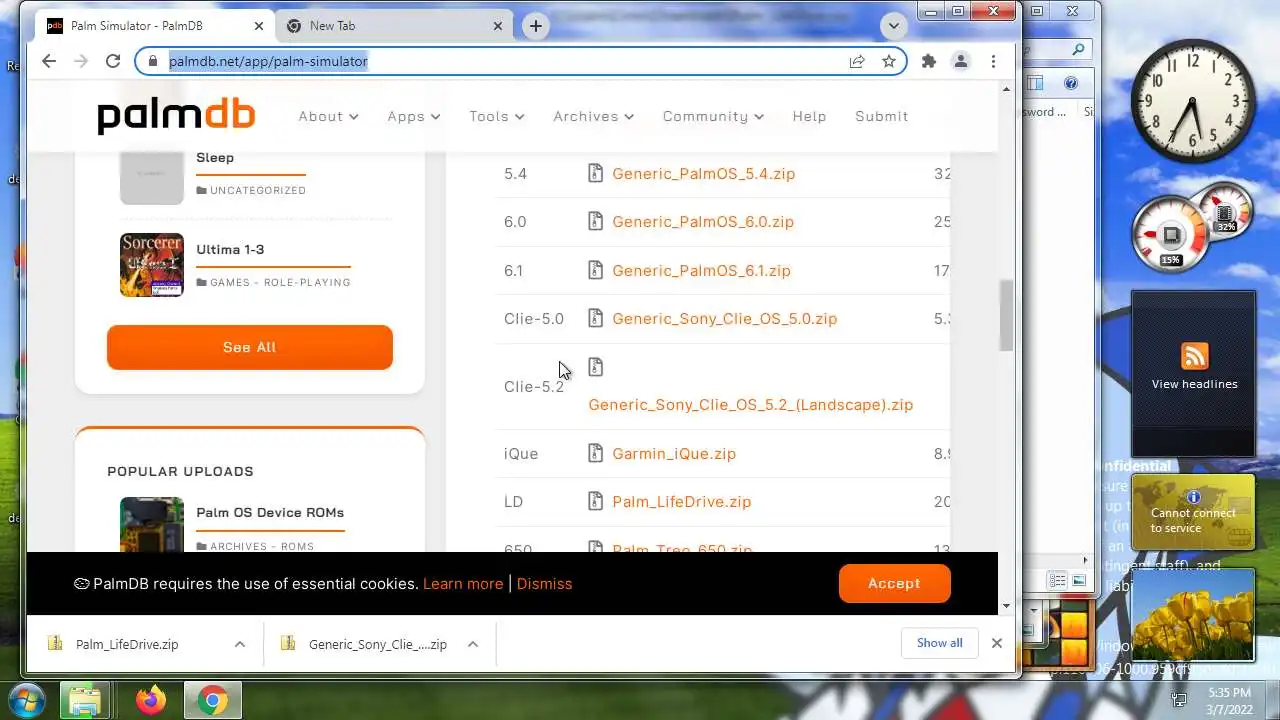Open the Windows Start button
Image resolution: width=1280 pixels, height=720 pixels.
[x=27, y=700]
